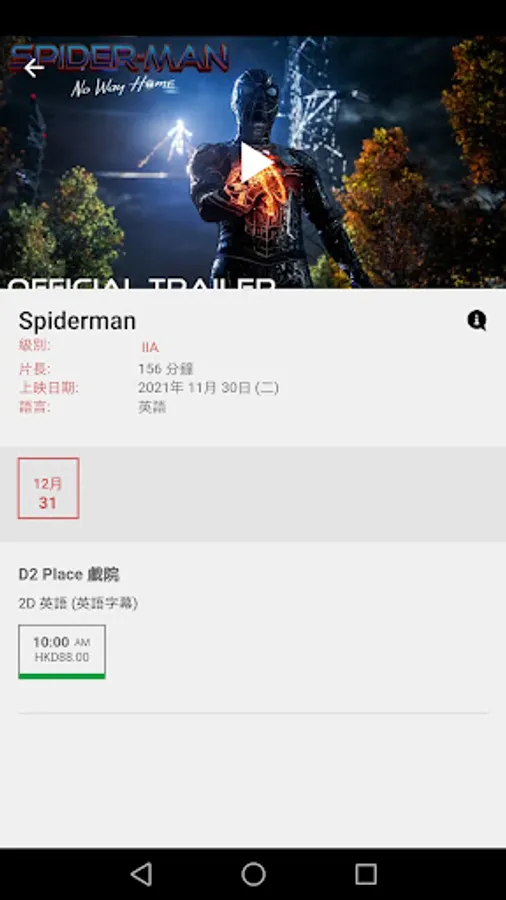Screen dimensions: 506x900
Task: Open the movie info icon beside Spiderman
Action: [477, 320]
